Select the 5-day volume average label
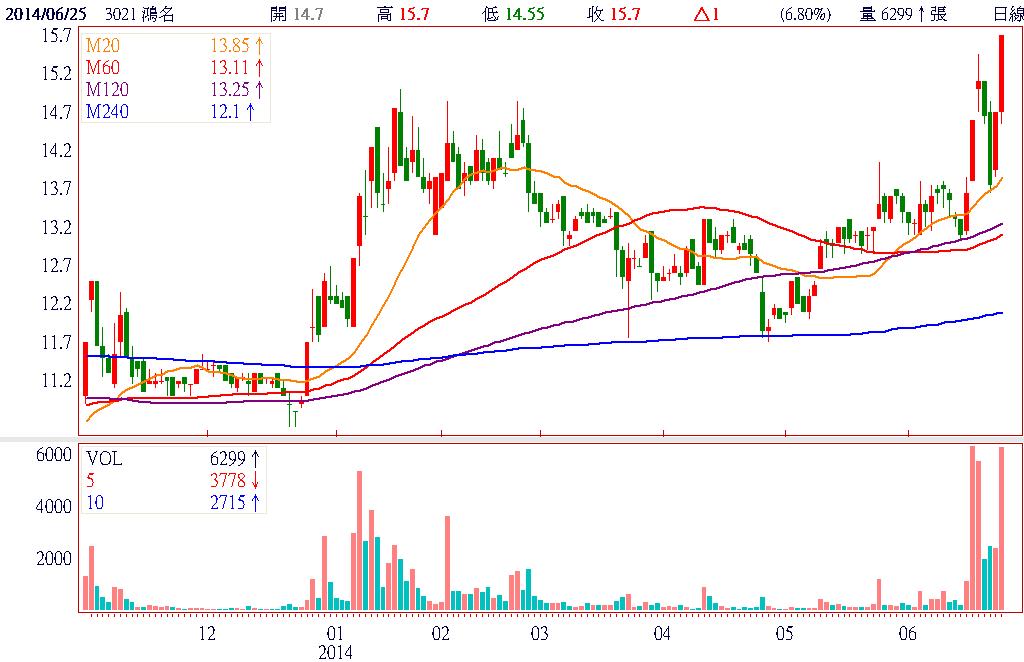 pos(91,481)
